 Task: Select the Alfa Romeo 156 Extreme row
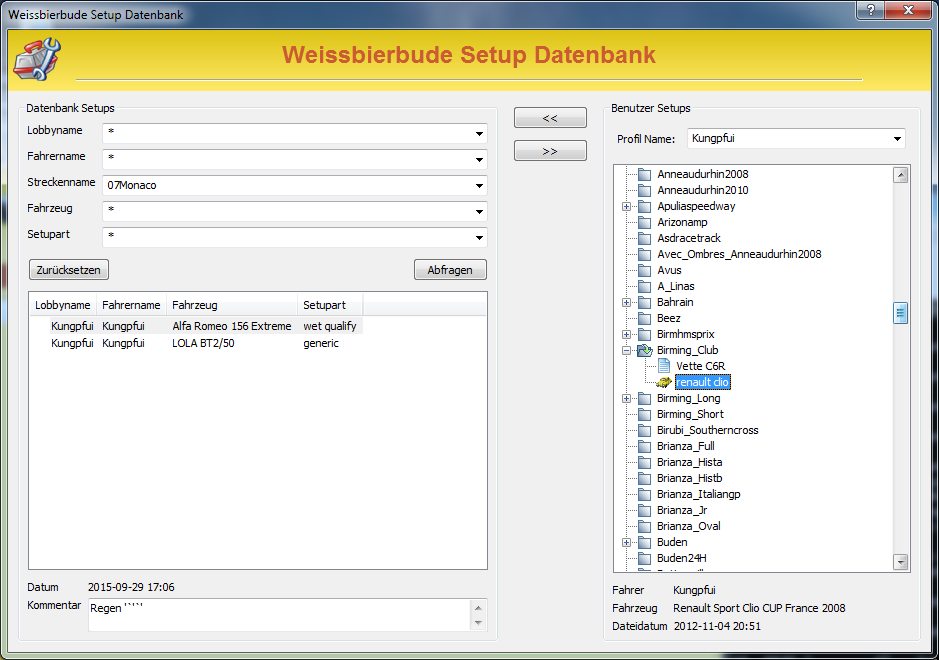click(x=231, y=326)
